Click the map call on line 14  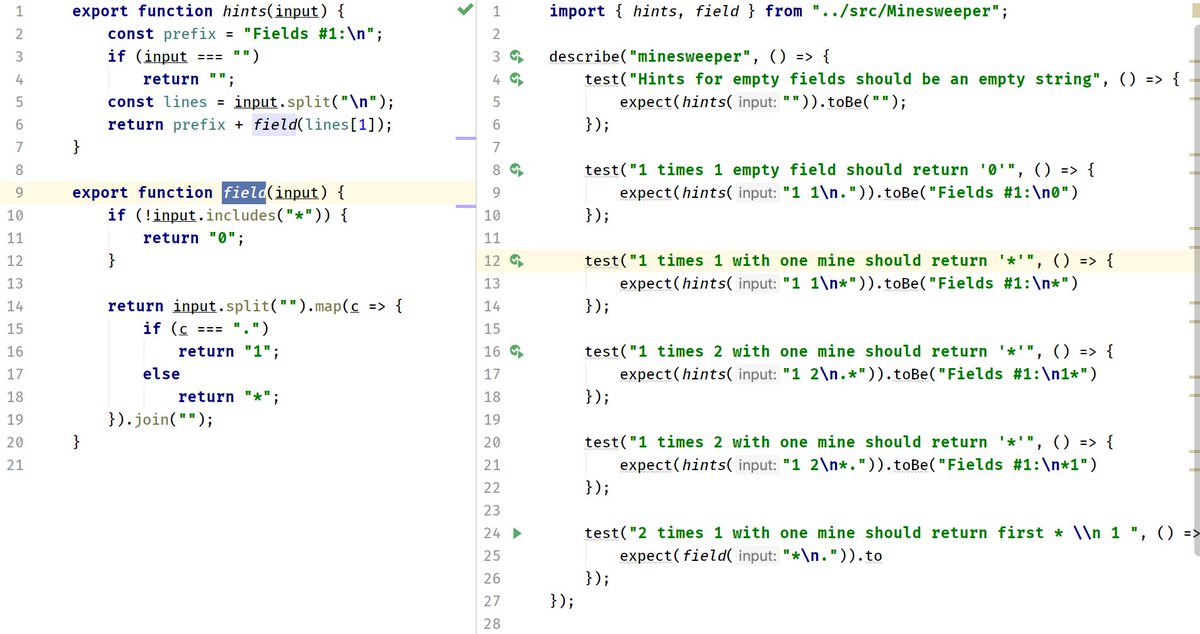click(328, 306)
